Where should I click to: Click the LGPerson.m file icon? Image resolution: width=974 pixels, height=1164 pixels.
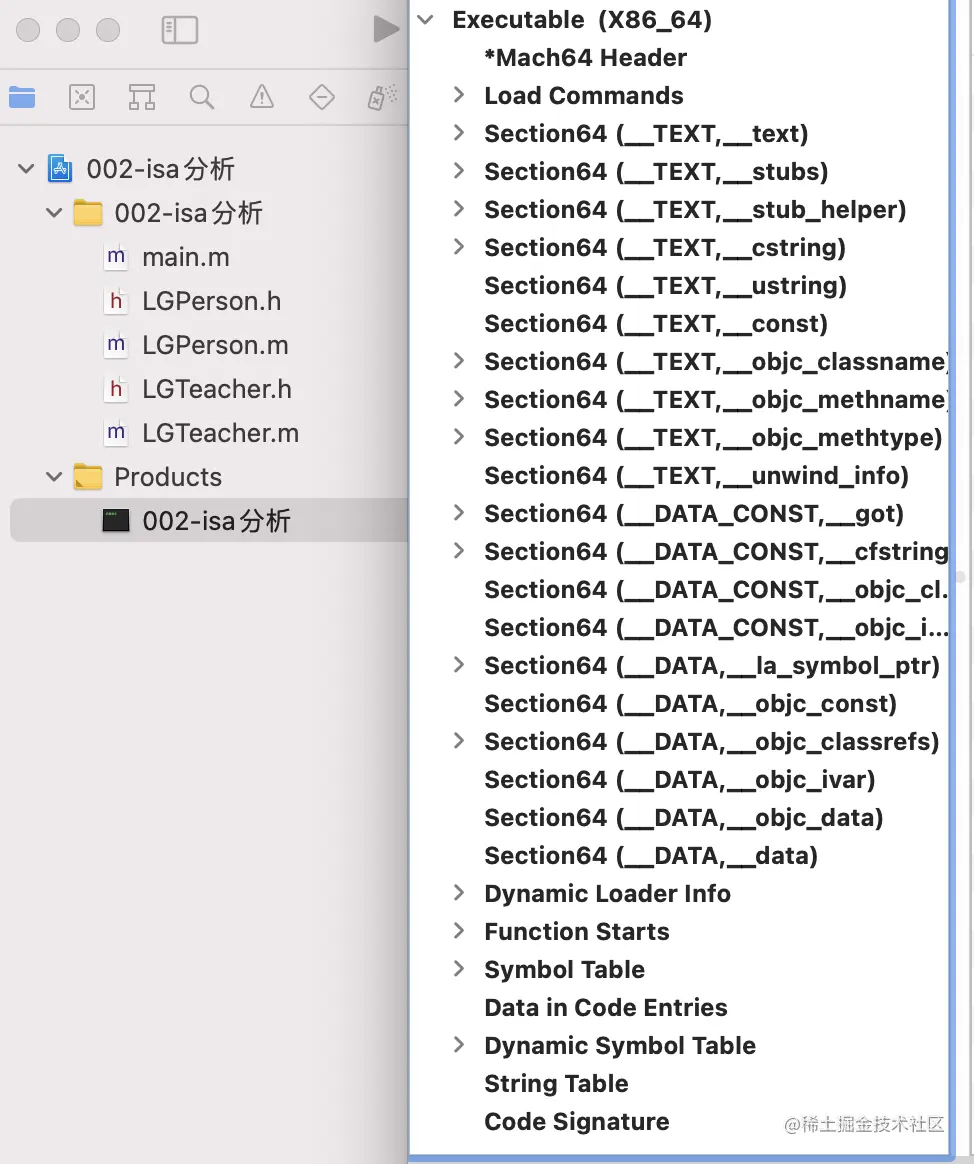116,344
